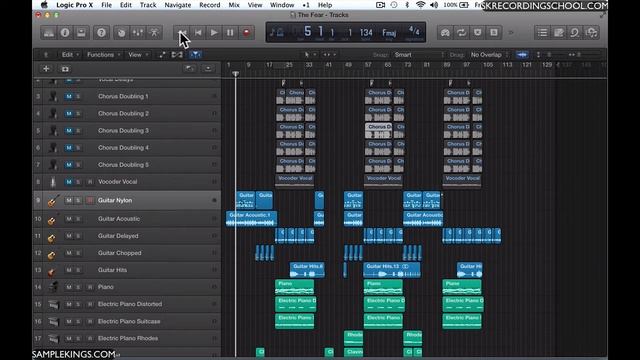Click the Guitar Nylon track icon
The height and width of the screenshot is (360, 640).
coord(52,200)
